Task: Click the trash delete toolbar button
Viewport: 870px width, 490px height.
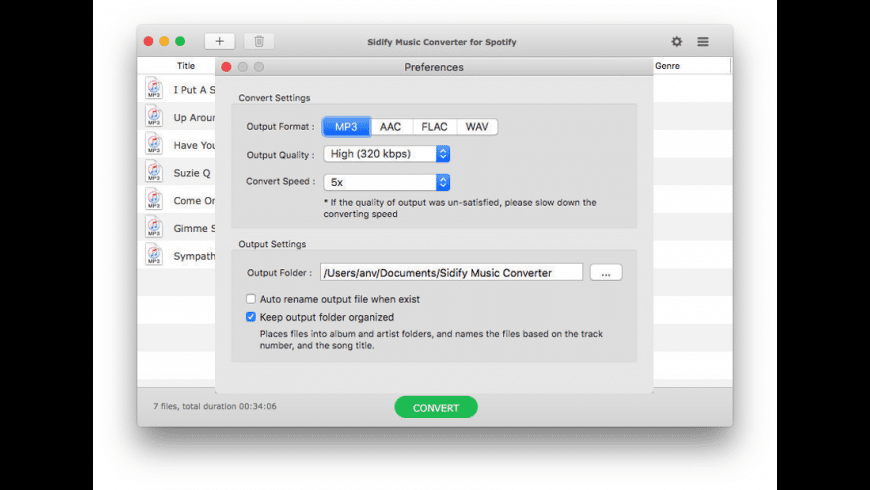Action: click(259, 41)
